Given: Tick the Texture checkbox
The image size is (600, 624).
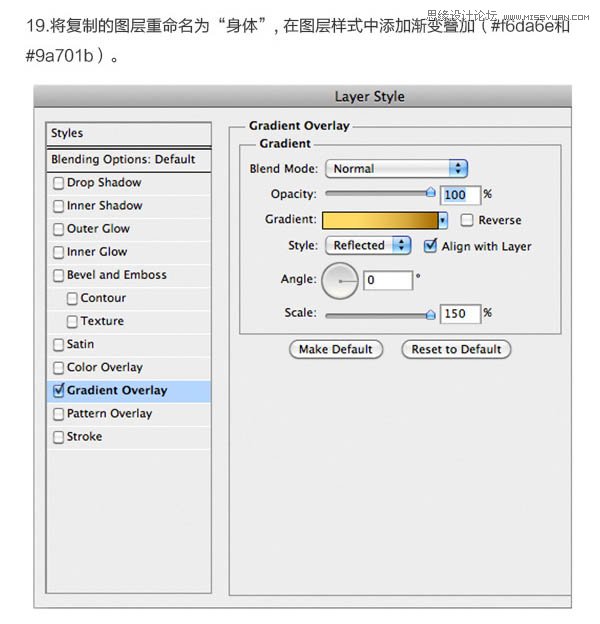Looking at the screenshot, I should 72,322.
